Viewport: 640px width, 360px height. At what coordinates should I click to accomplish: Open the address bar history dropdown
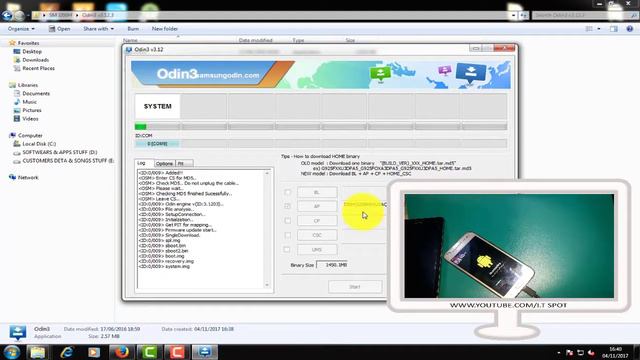click(x=513, y=16)
